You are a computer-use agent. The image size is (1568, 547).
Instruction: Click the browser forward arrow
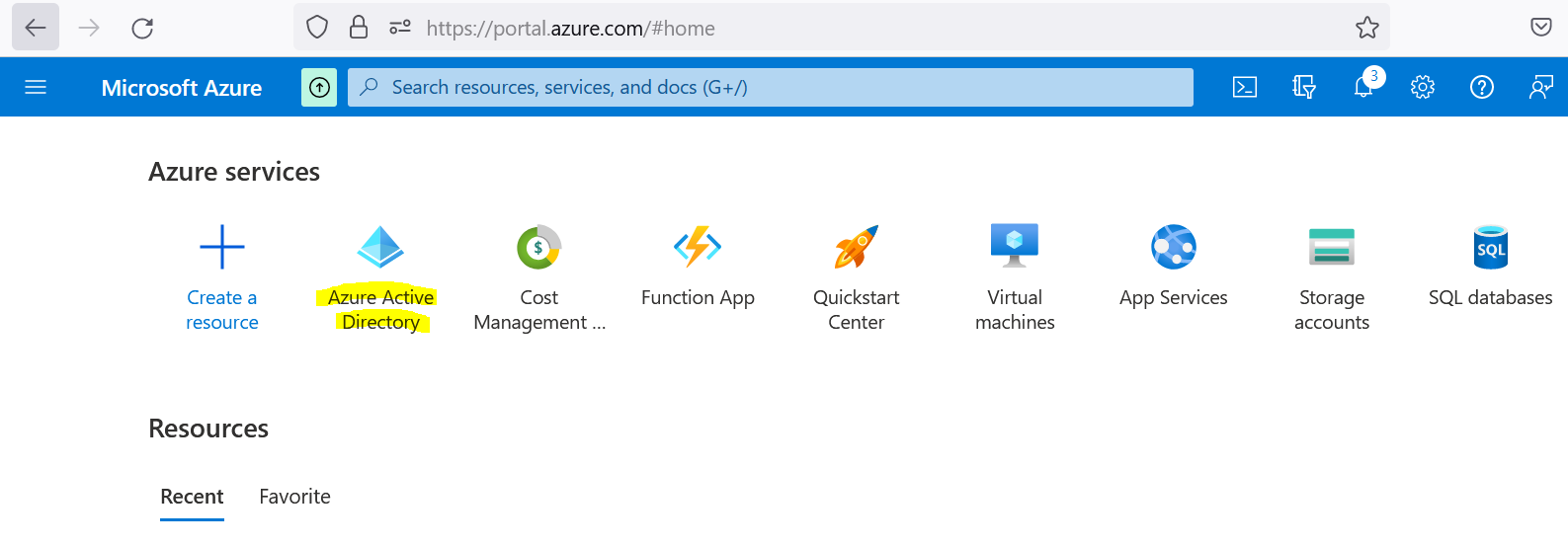[x=89, y=28]
